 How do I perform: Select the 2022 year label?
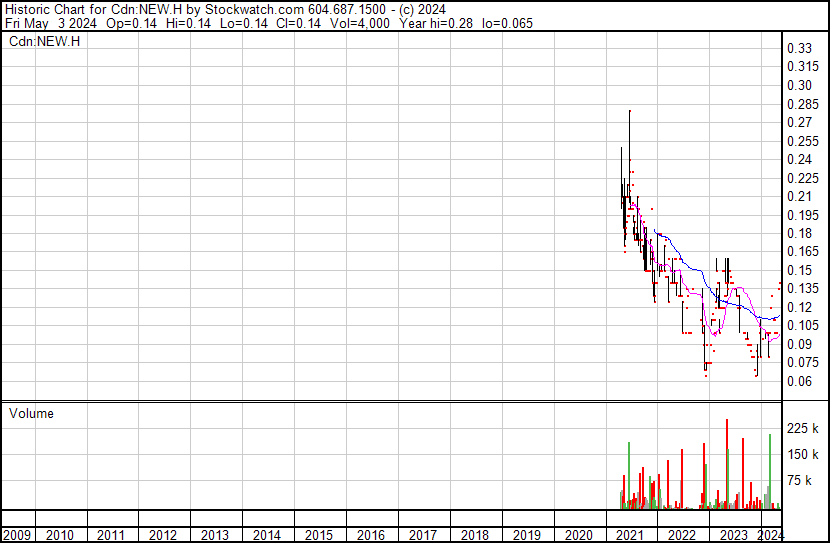pos(682,535)
